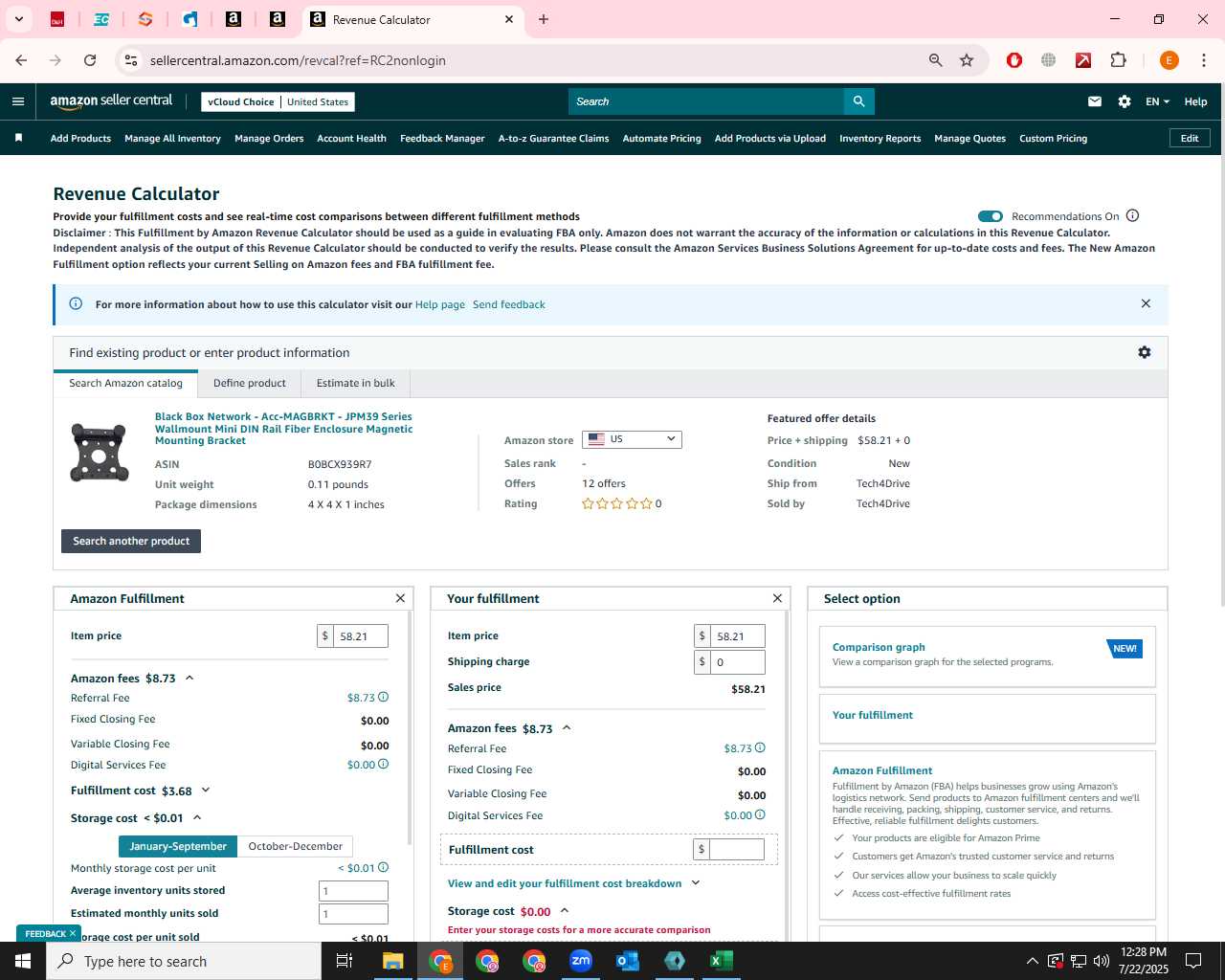The image size is (1225, 980).
Task: Click Average inventory units stored field
Action: 353,890
